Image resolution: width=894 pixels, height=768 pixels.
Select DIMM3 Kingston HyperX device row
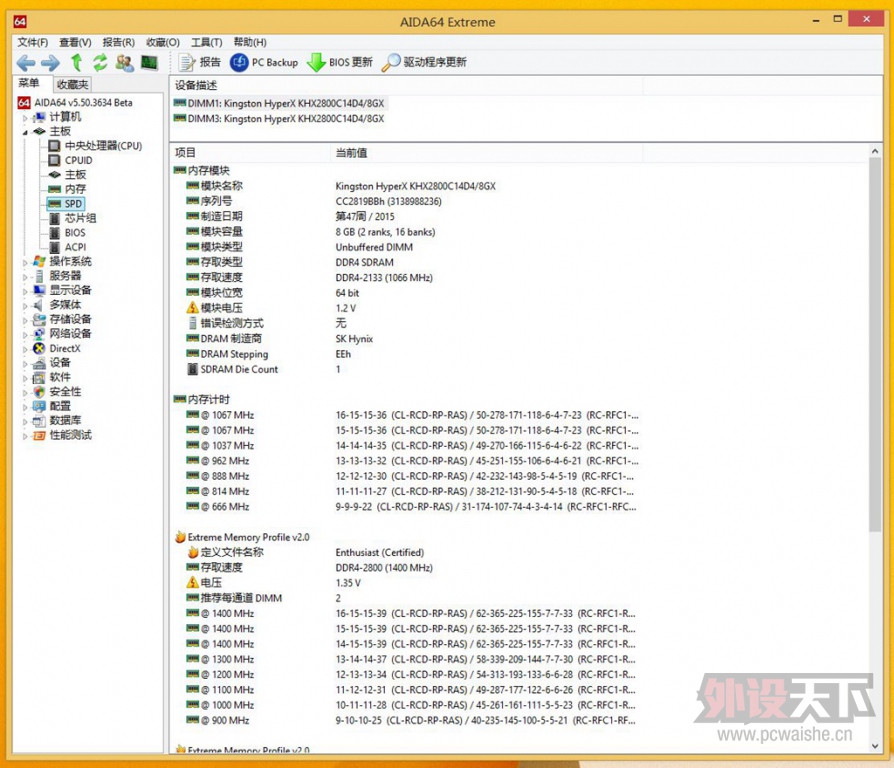[279, 119]
